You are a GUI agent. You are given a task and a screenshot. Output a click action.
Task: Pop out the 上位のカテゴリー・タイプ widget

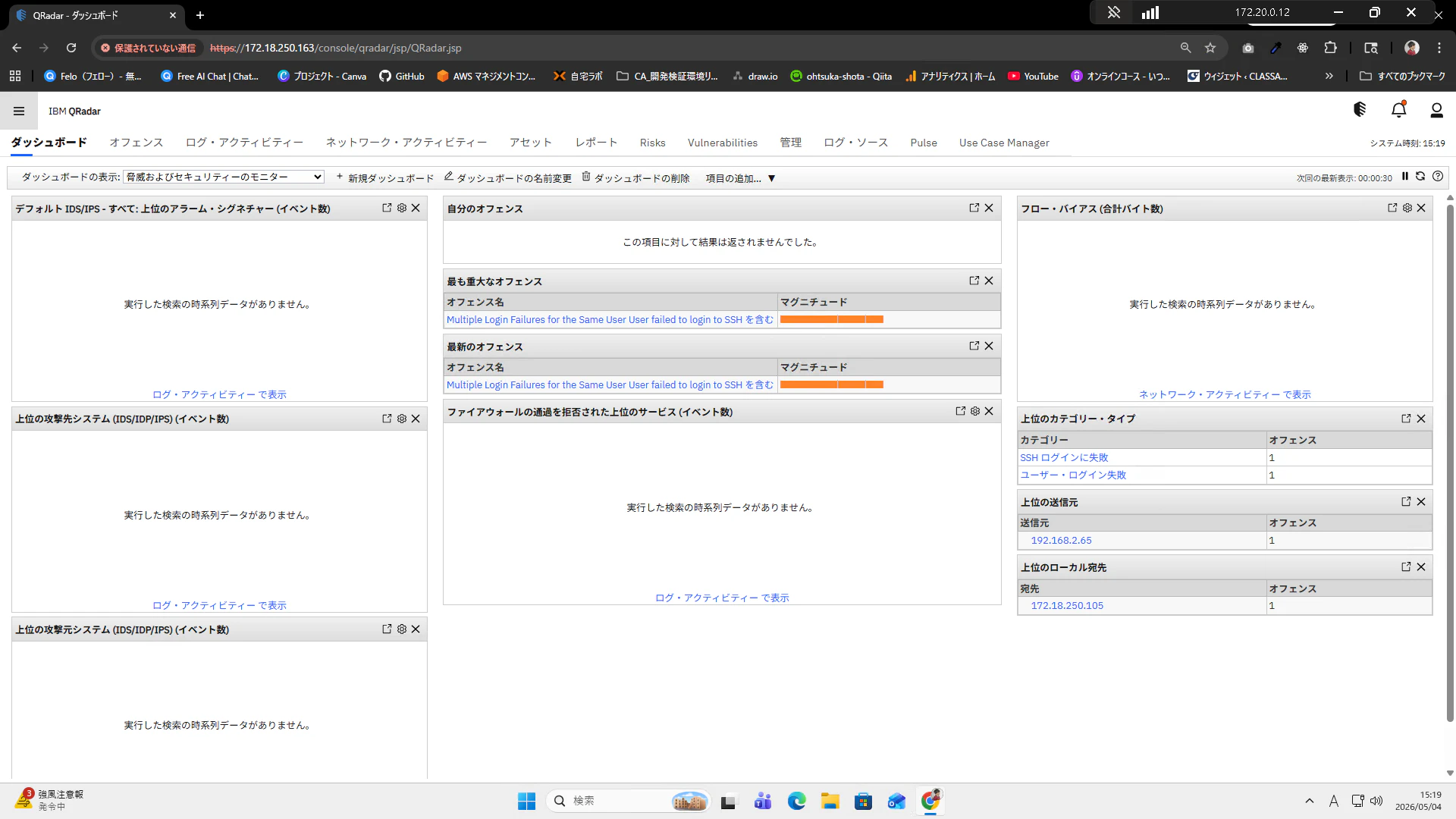1406,419
